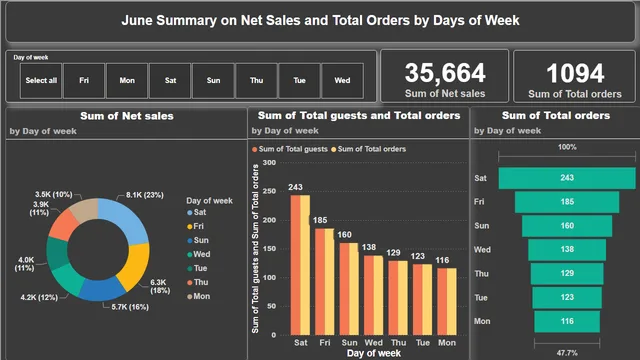Click the Sat bar in the column chart
This screenshot has width=640, height=360.
click(300, 265)
